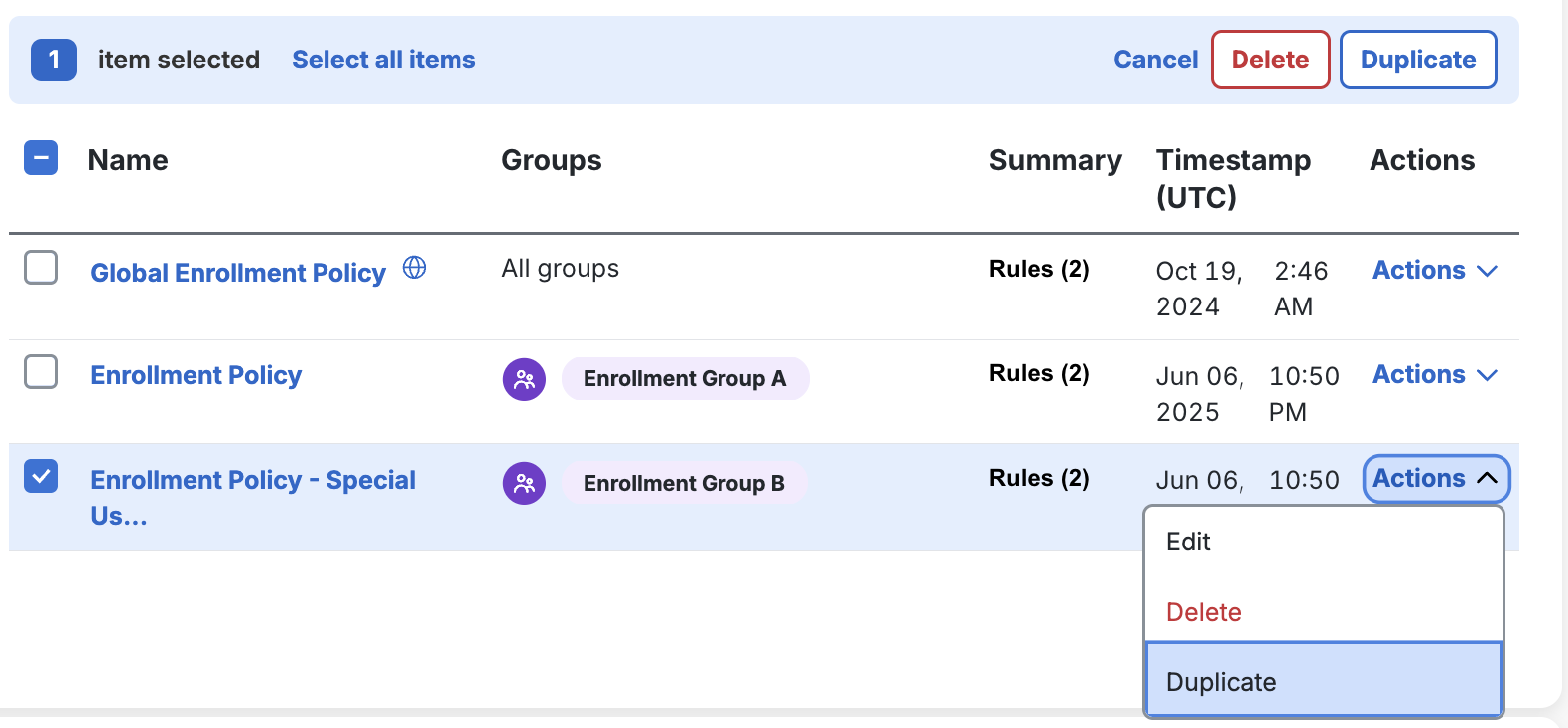Click the group icon beside Enrollment Group A
1568x728 pixels.
point(524,379)
